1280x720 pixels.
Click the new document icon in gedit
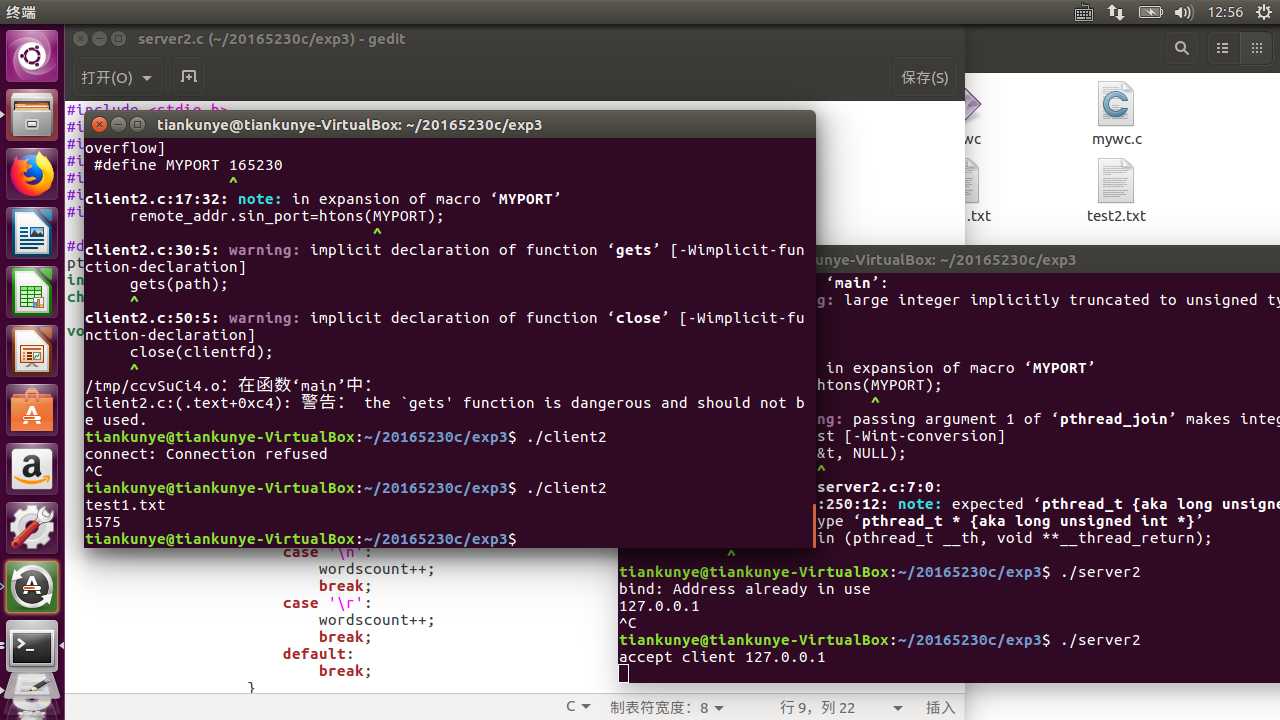click(x=188, y=77)
